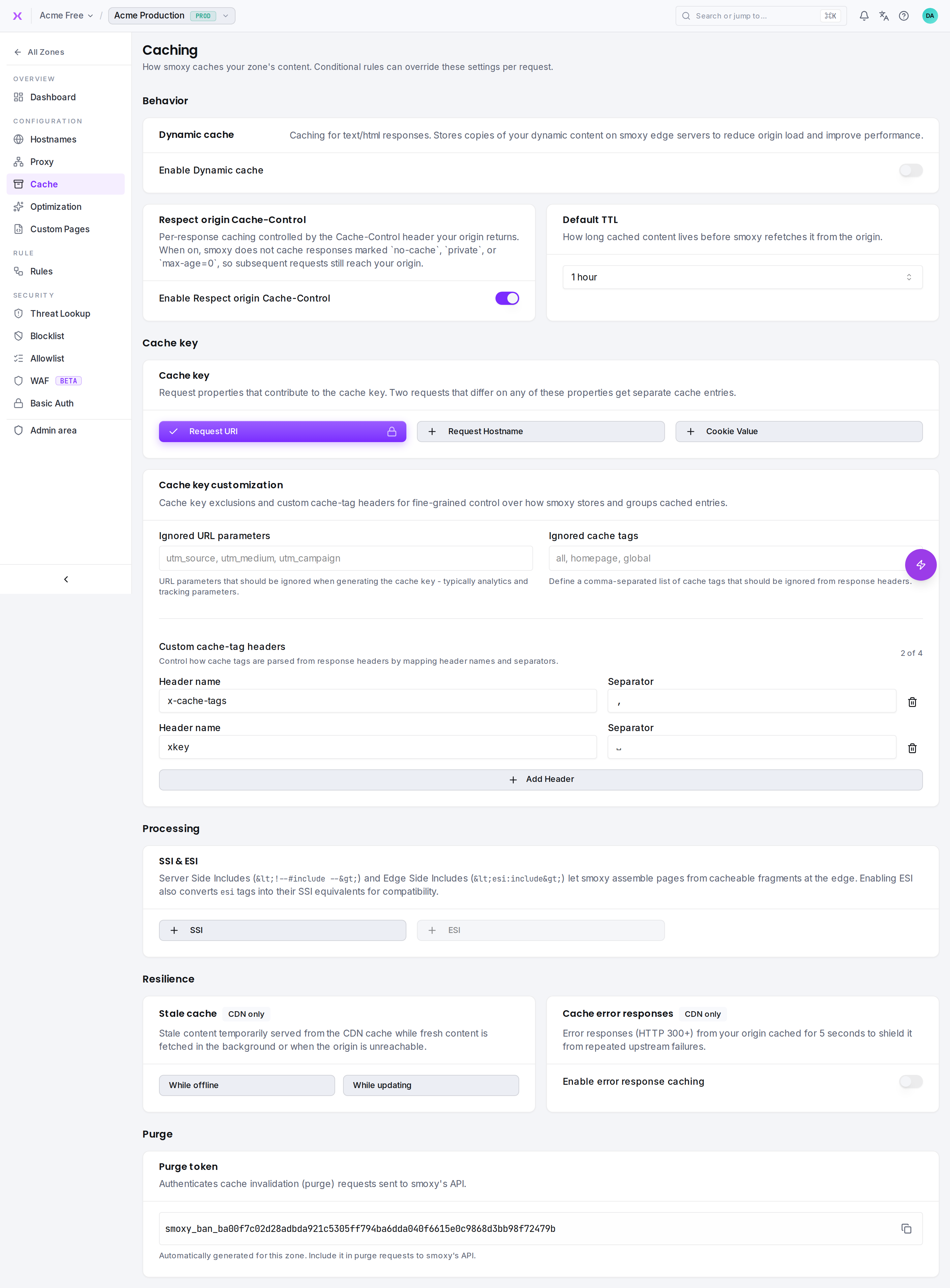
Task: Edit the separator field for xkey
Action: click(x=752, y=746)
